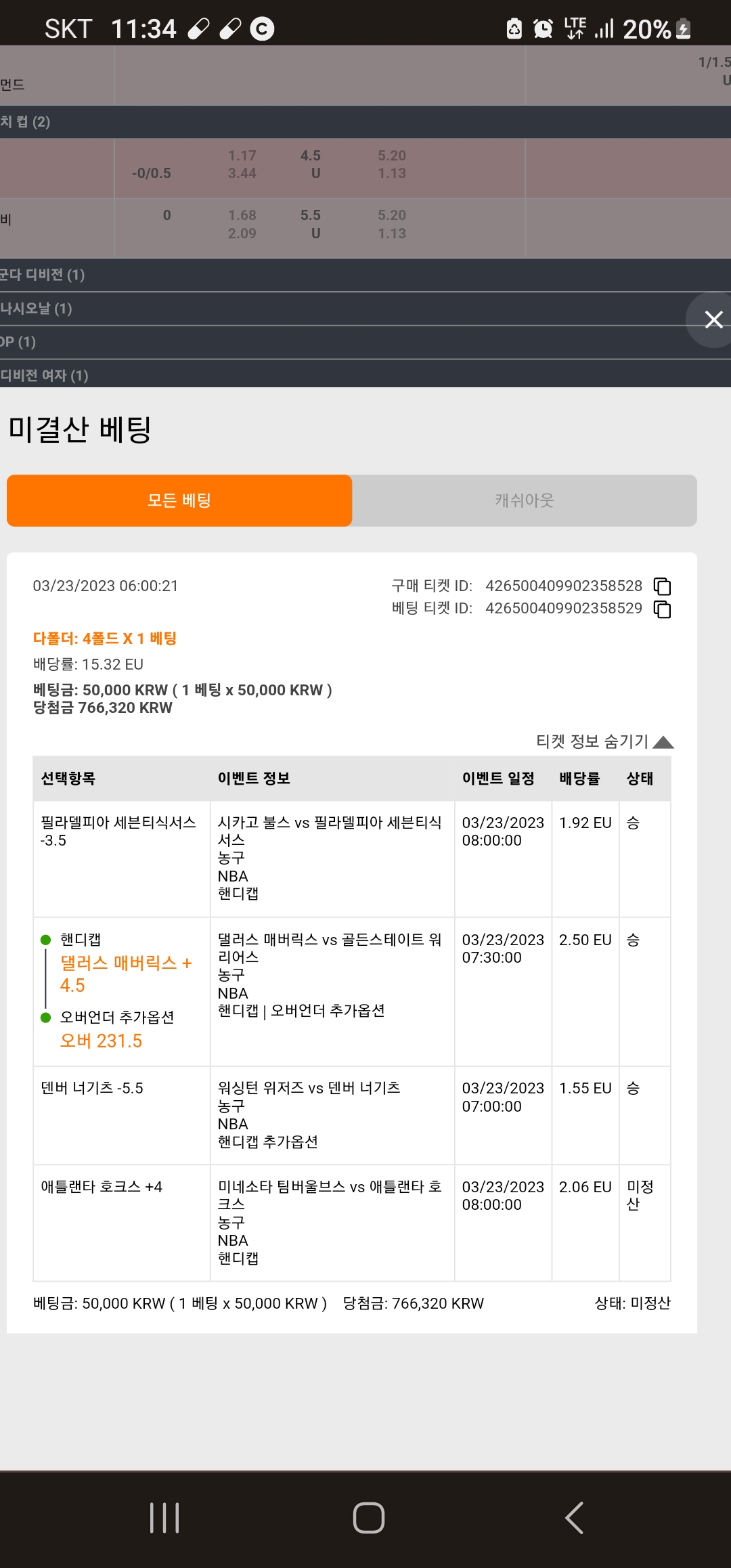Expand the 군다 디비전 (1) league row
The width and height of the screenshot is (731, 1568).
click(x=365, y=275)
